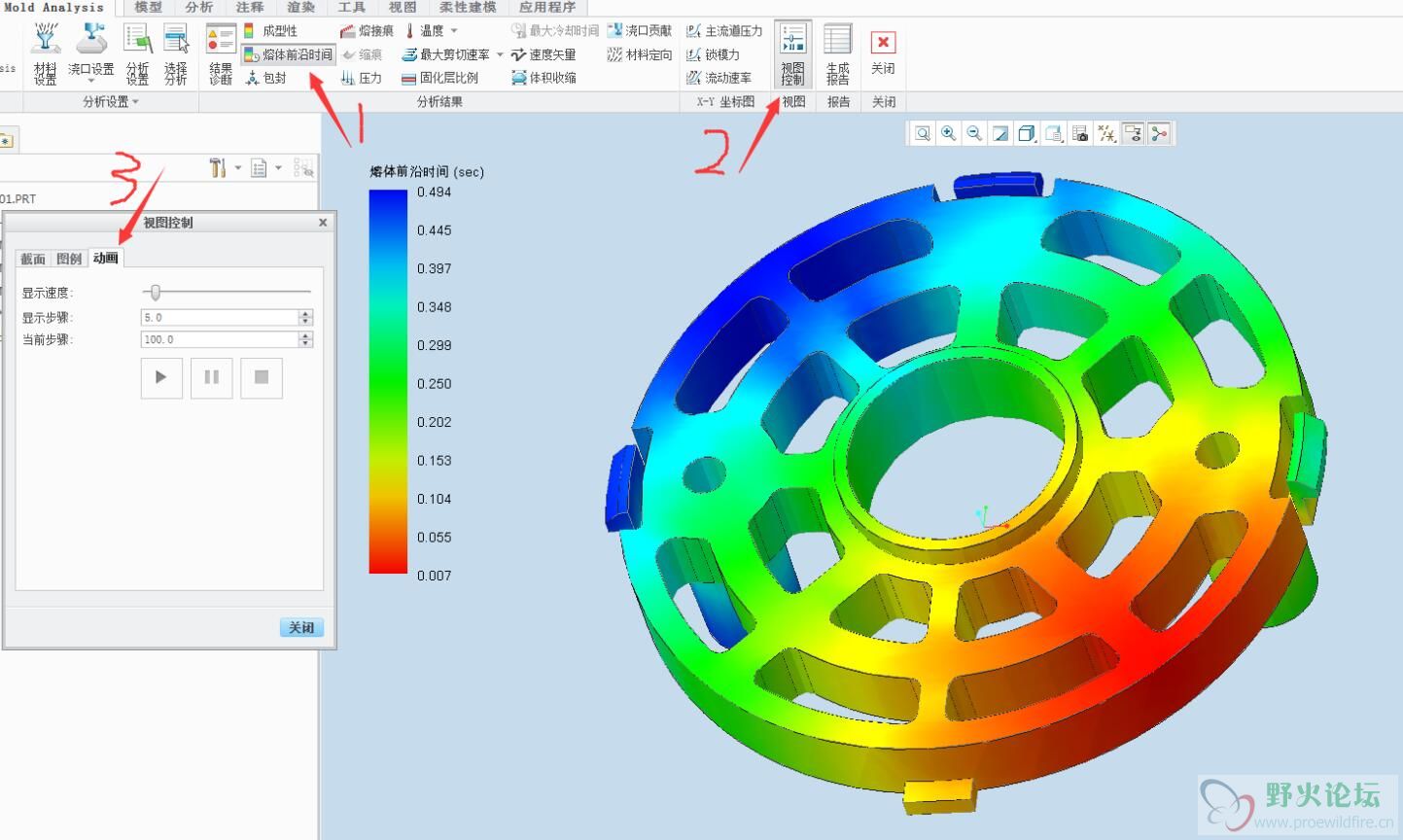Plot 流动速率 flow rate XY graph
Screen dimensions: 1403x840
(x=719, y=78)
